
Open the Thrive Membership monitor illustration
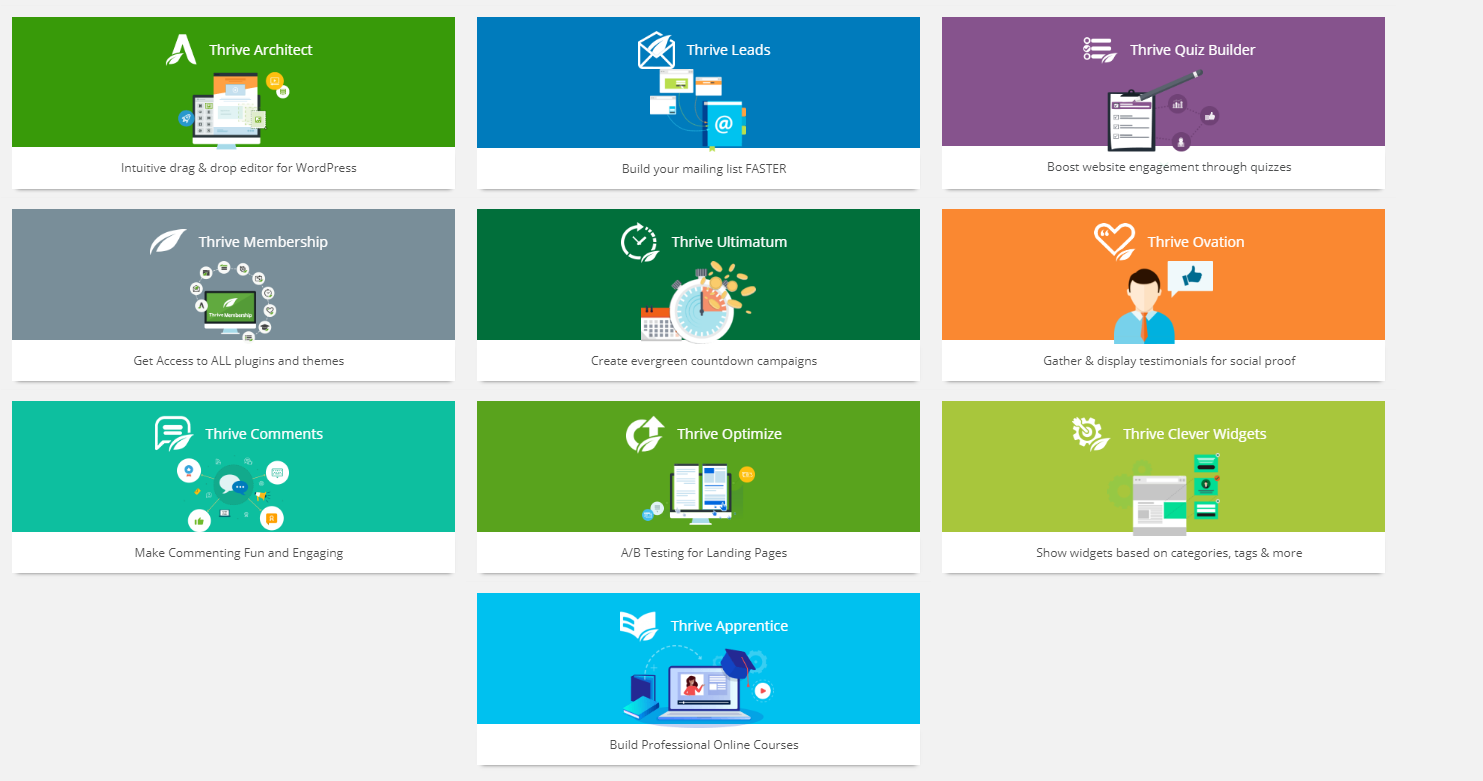(233, 301)
